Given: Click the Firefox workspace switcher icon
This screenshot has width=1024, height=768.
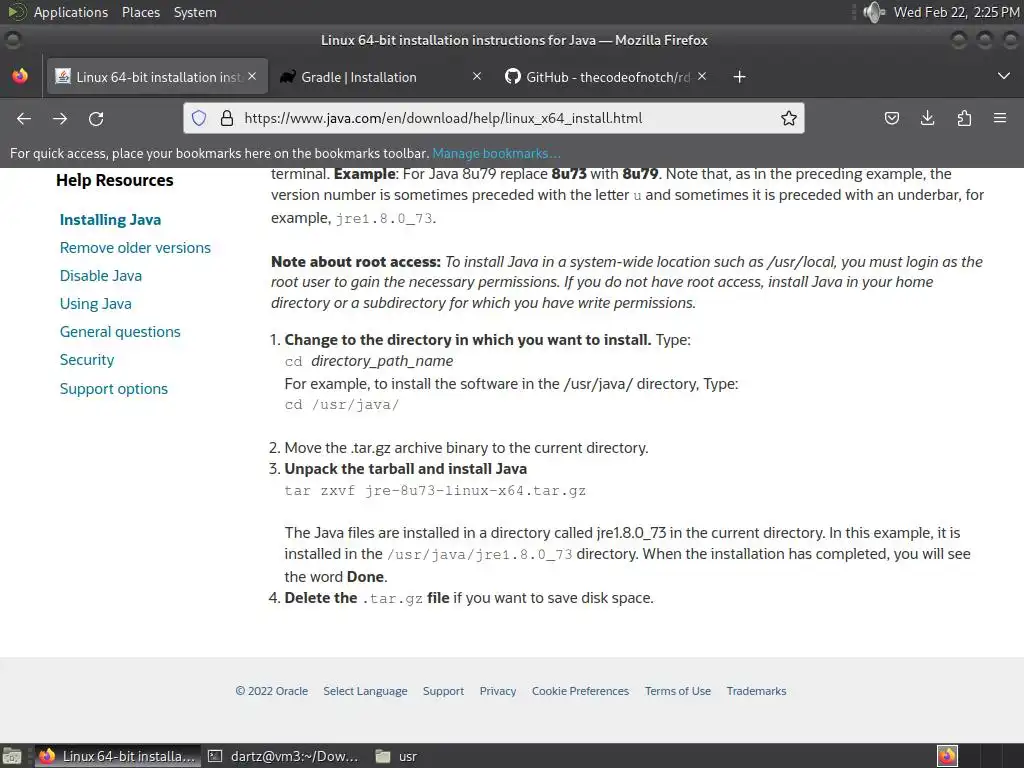Looking at the screenshot, I should point(947,756).
